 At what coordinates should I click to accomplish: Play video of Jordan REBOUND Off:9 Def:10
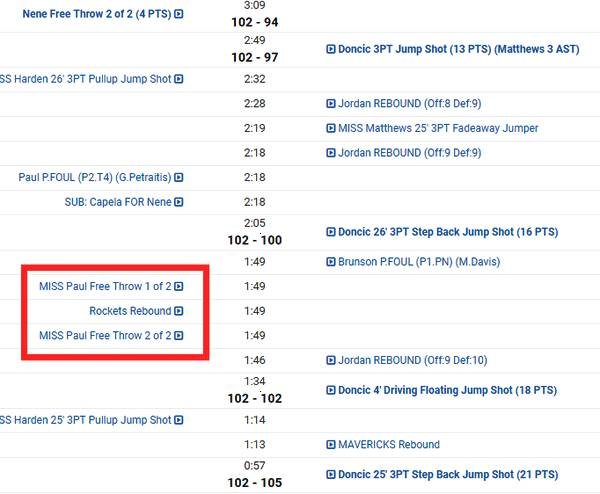pyautogui.click(x=331, y=360)
